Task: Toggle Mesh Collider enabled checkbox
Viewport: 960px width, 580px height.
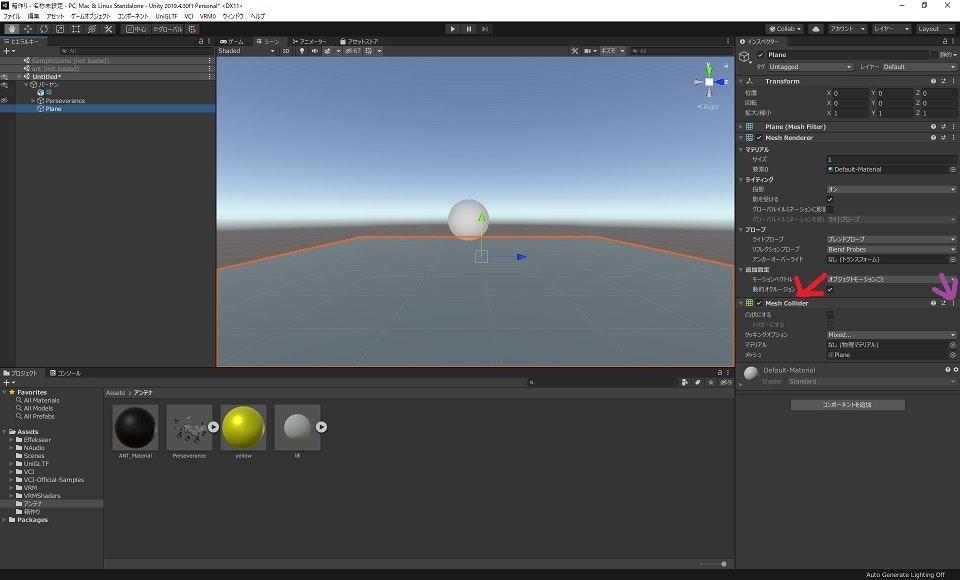Action: click(x=759, y=303)
